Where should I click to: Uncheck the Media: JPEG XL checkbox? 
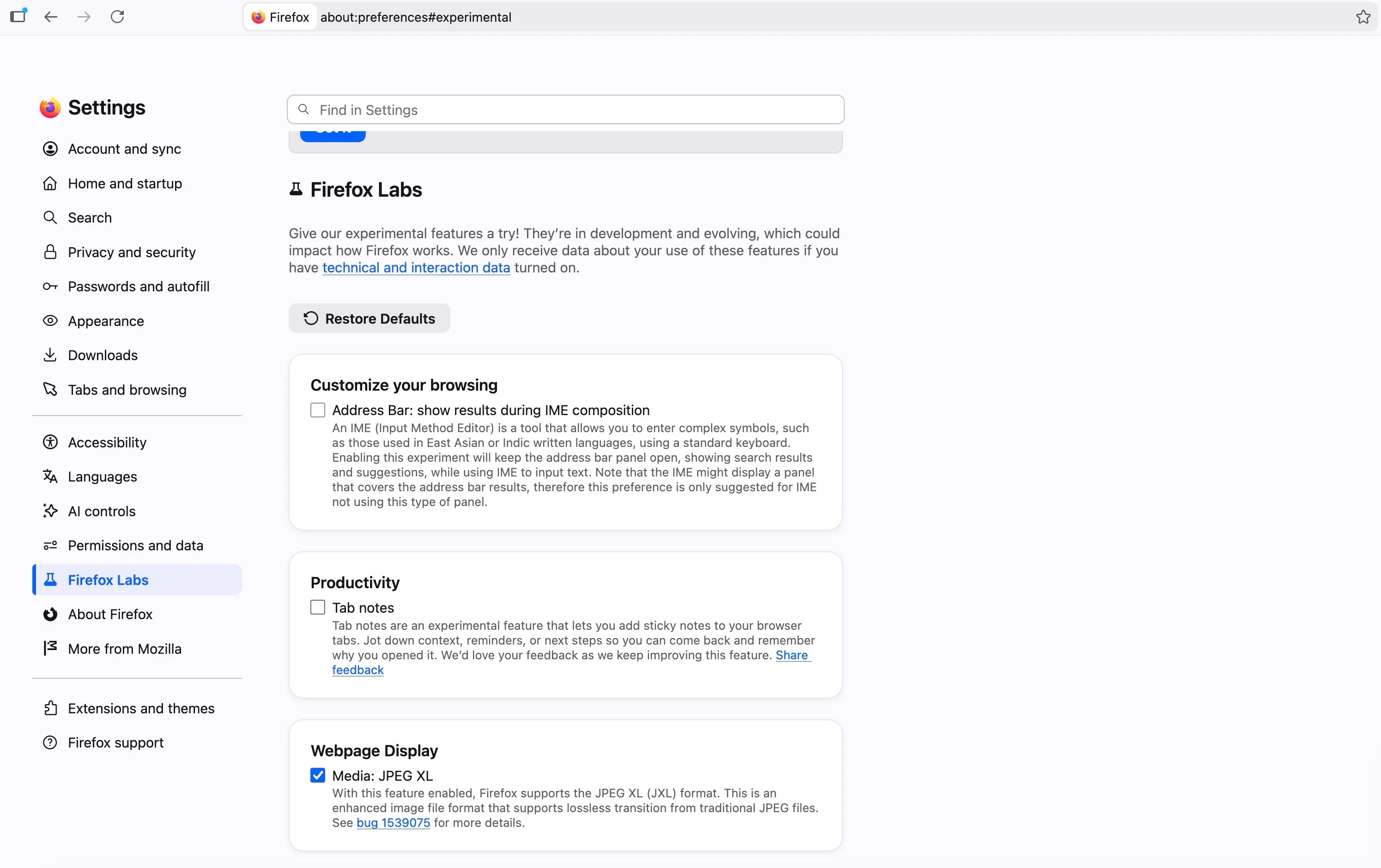pos(318,776)
